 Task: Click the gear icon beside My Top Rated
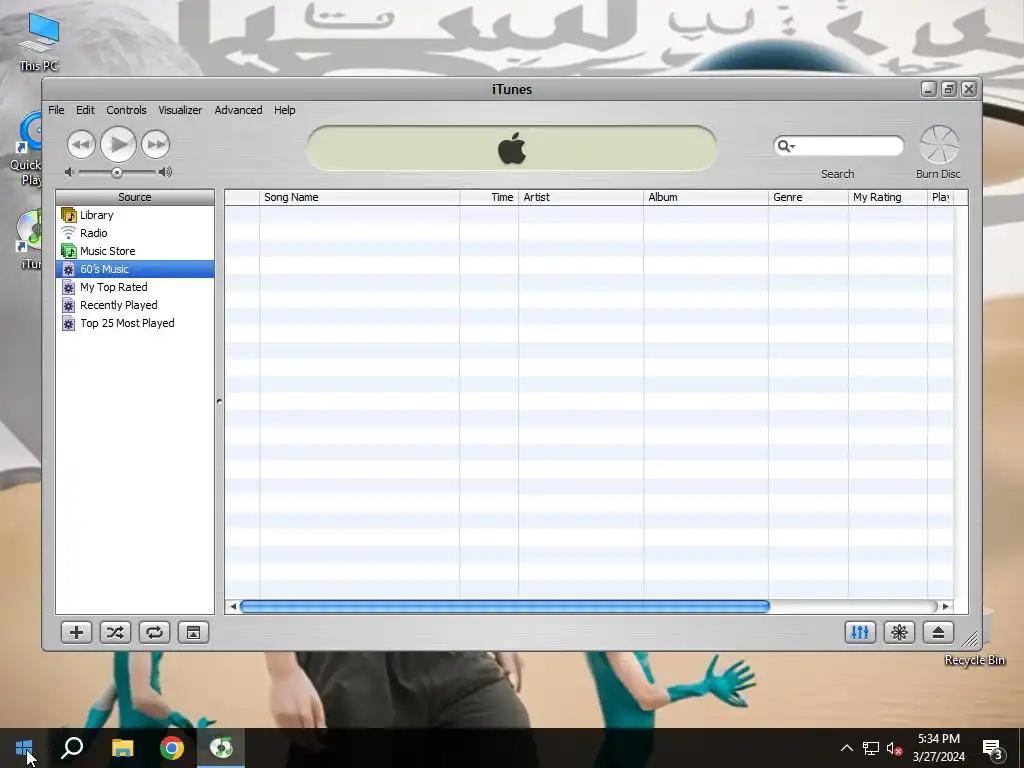[x=69, y=287]
